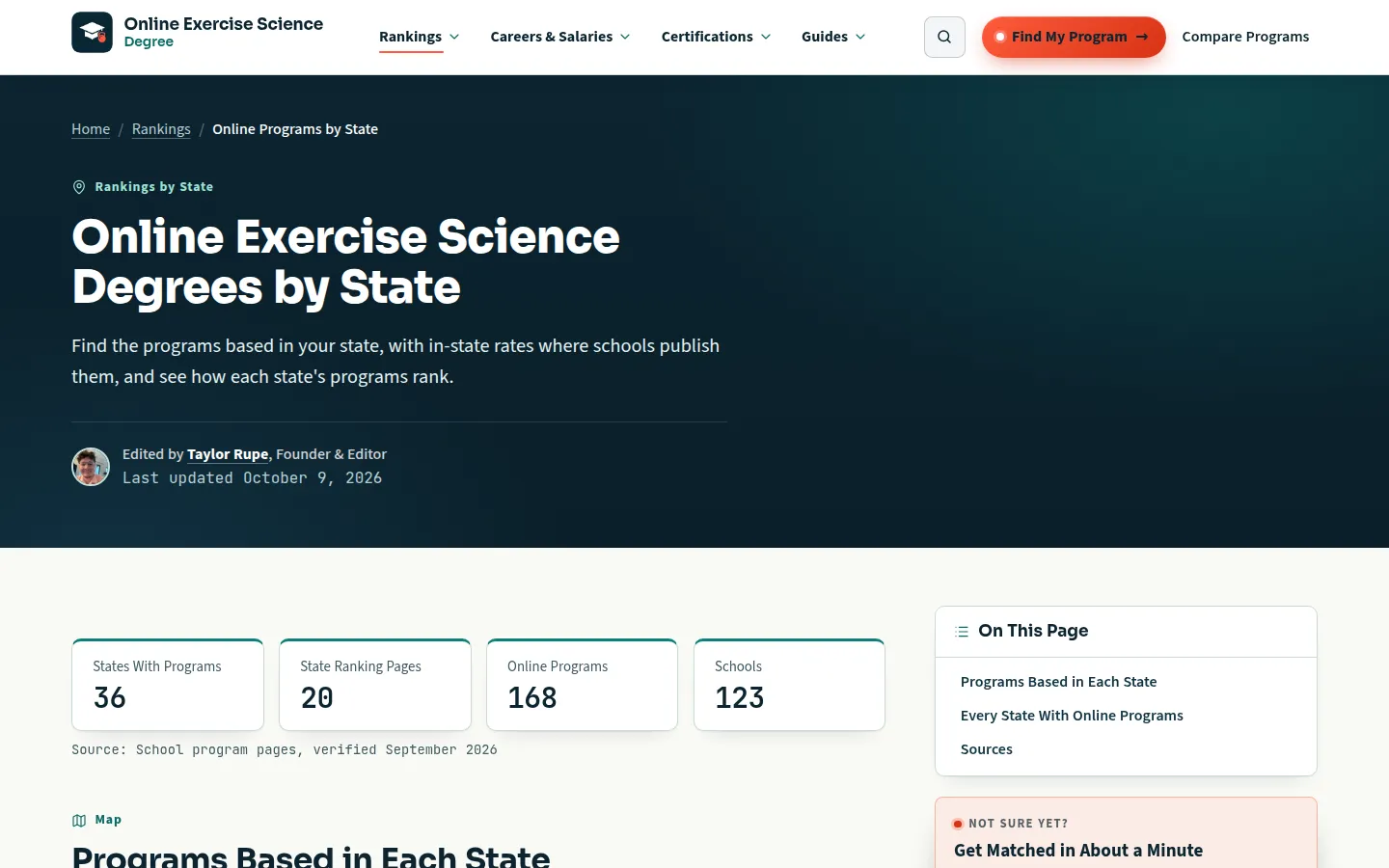The height and width of the screenshot is (868, 1389).
Task: Open the Certifications nav item
Action: click(x=707, y=37)
